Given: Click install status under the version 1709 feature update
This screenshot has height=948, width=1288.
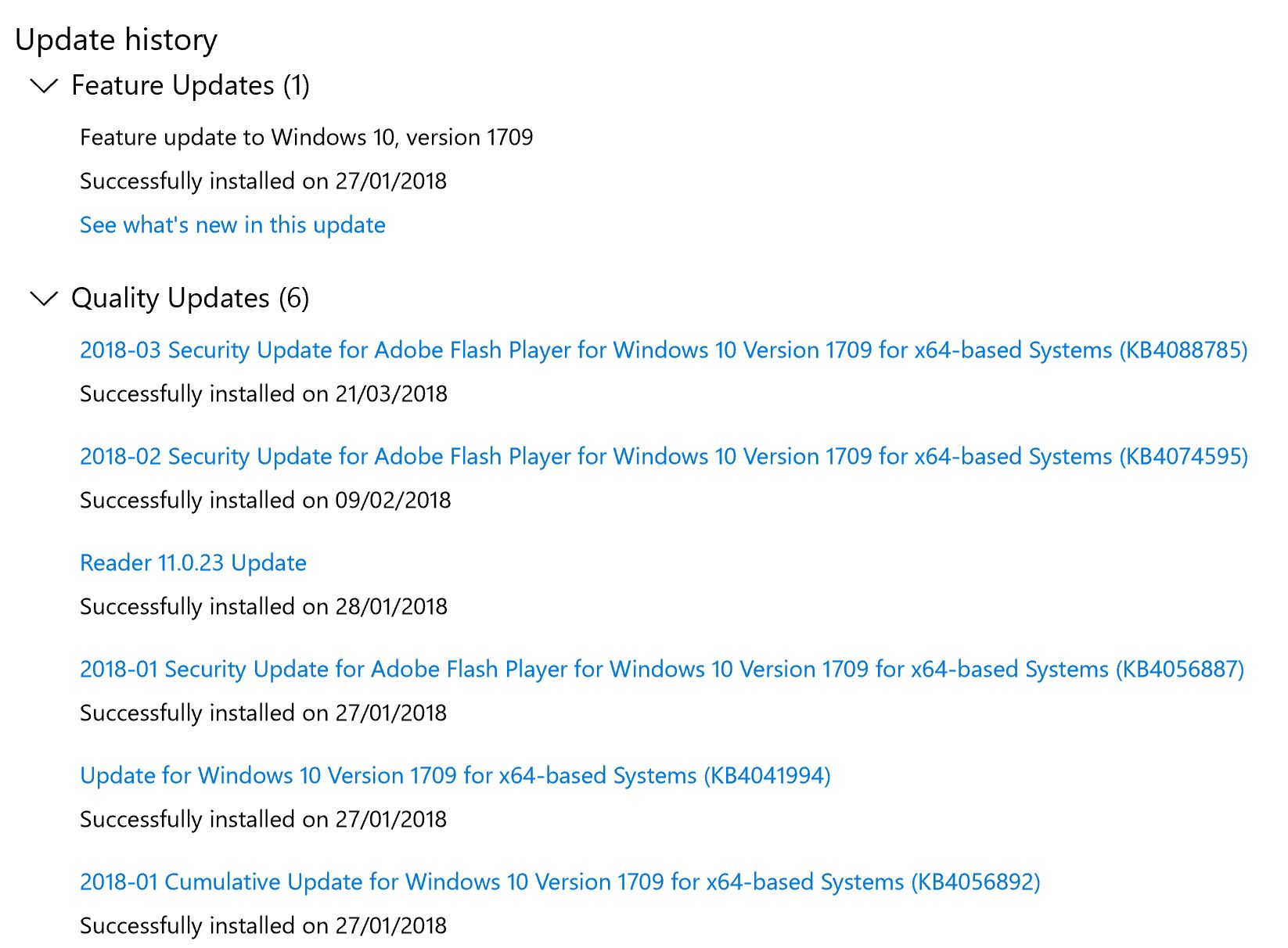Looking at the screenshot, I should click(263, 181).
